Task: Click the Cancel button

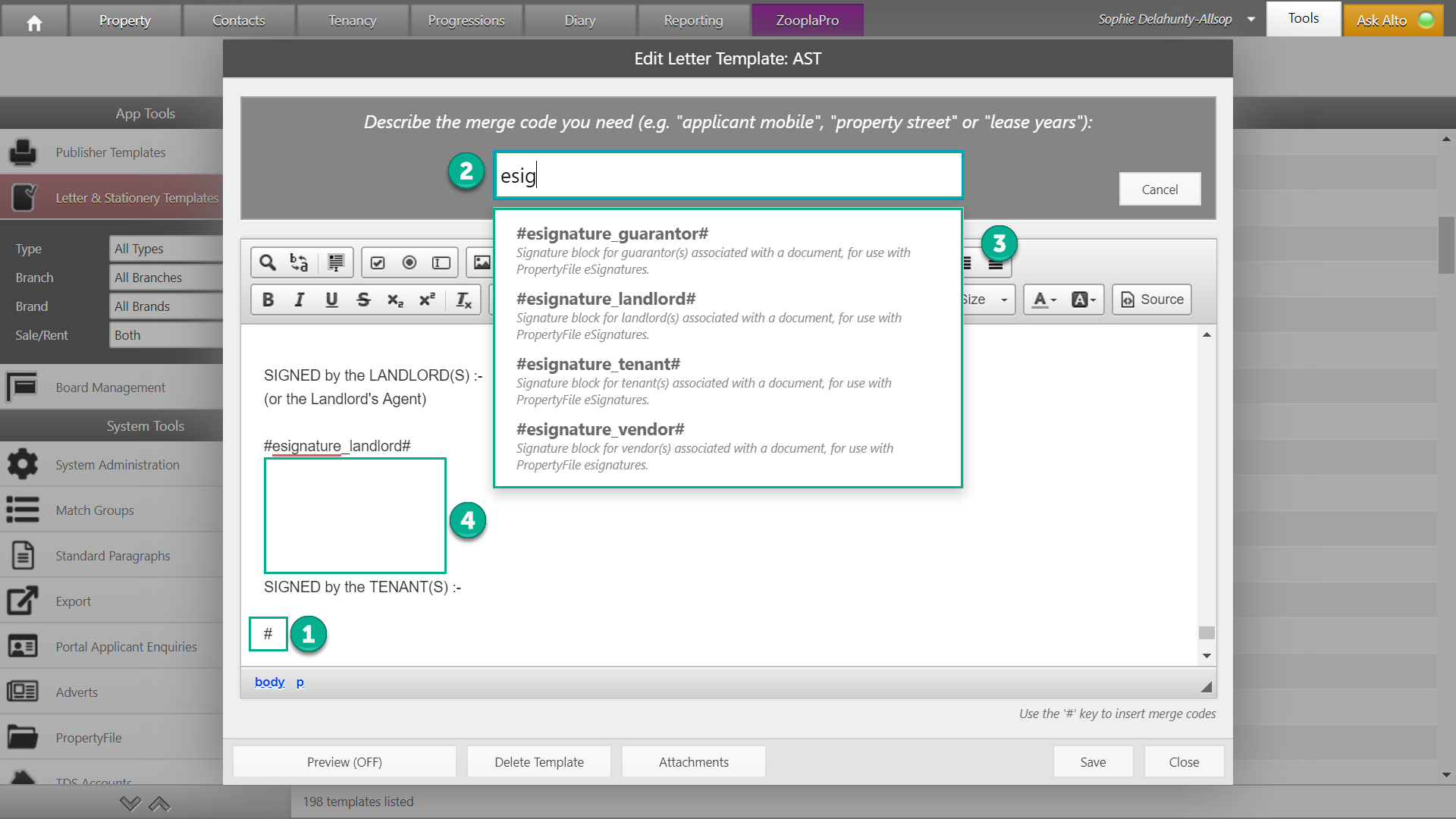Action: pos(1159,189)
